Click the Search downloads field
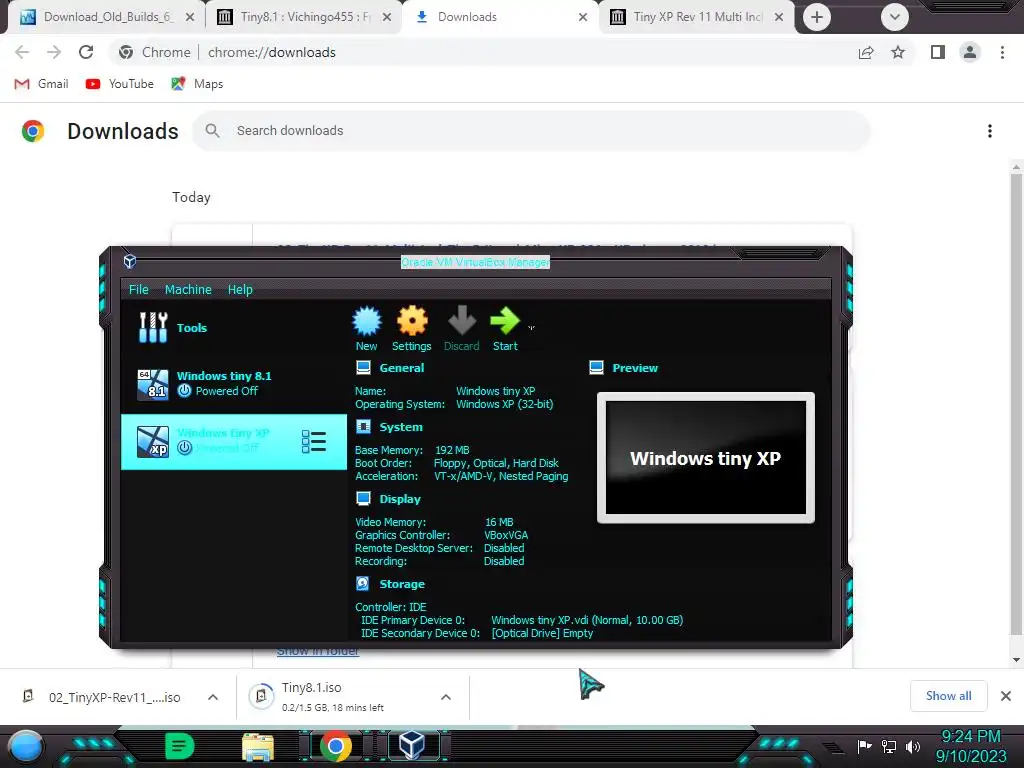The height and width of the screenshot is (768, 1024). pyautogui.click(x=531, y=131)
